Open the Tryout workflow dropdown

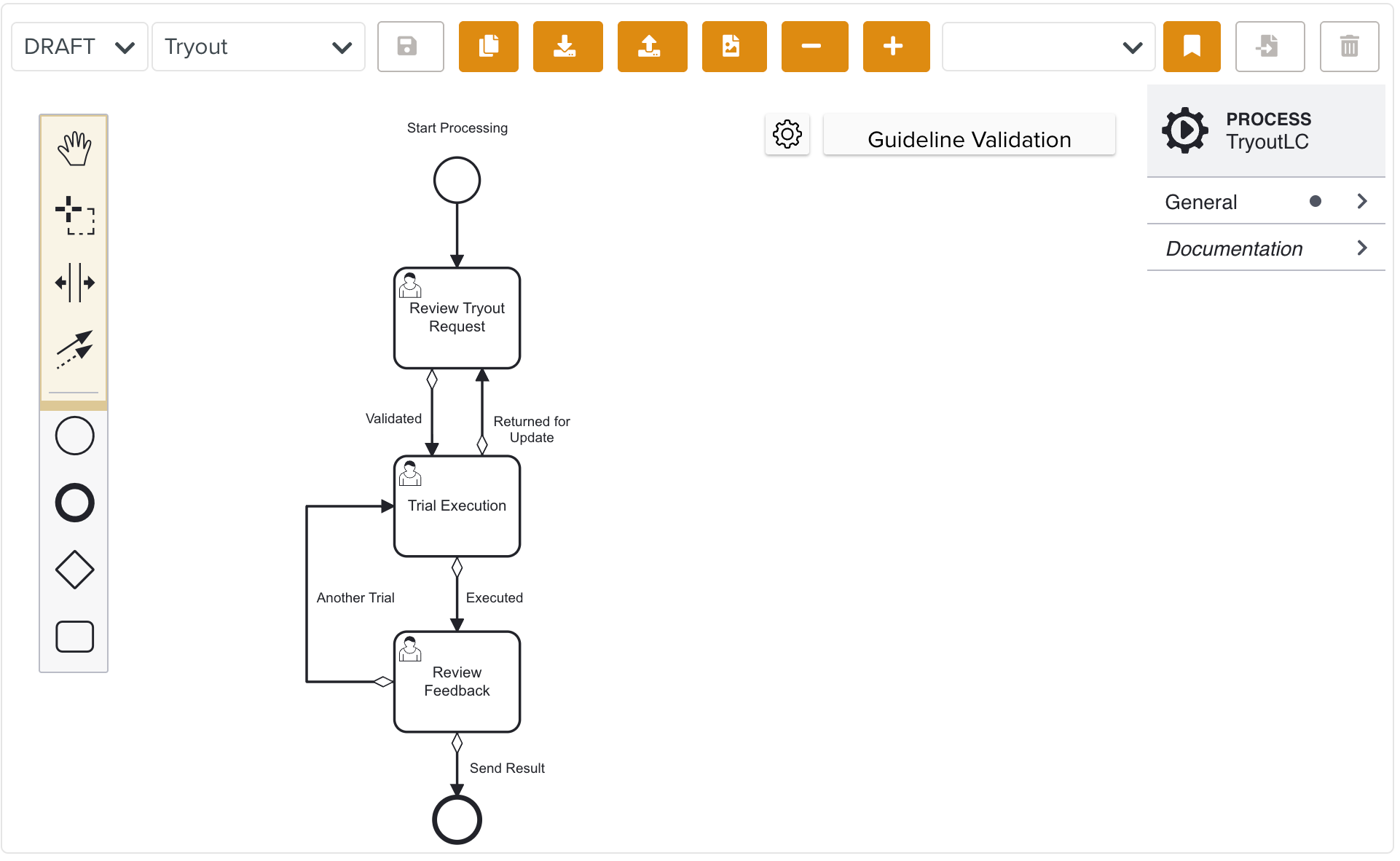258,47
